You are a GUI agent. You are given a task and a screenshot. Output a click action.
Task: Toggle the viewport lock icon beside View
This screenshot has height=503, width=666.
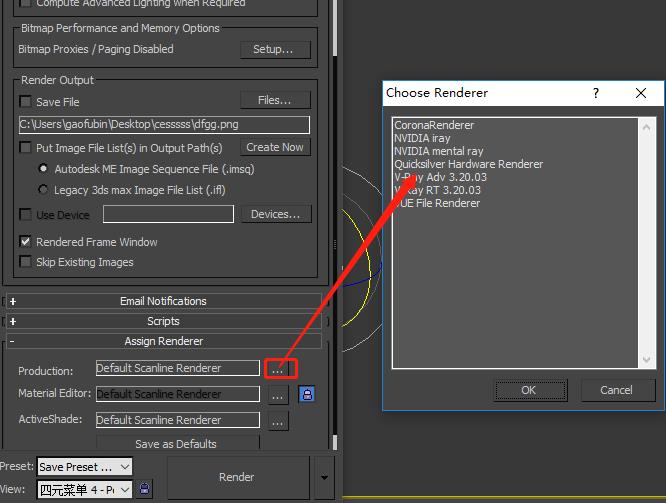145,489
